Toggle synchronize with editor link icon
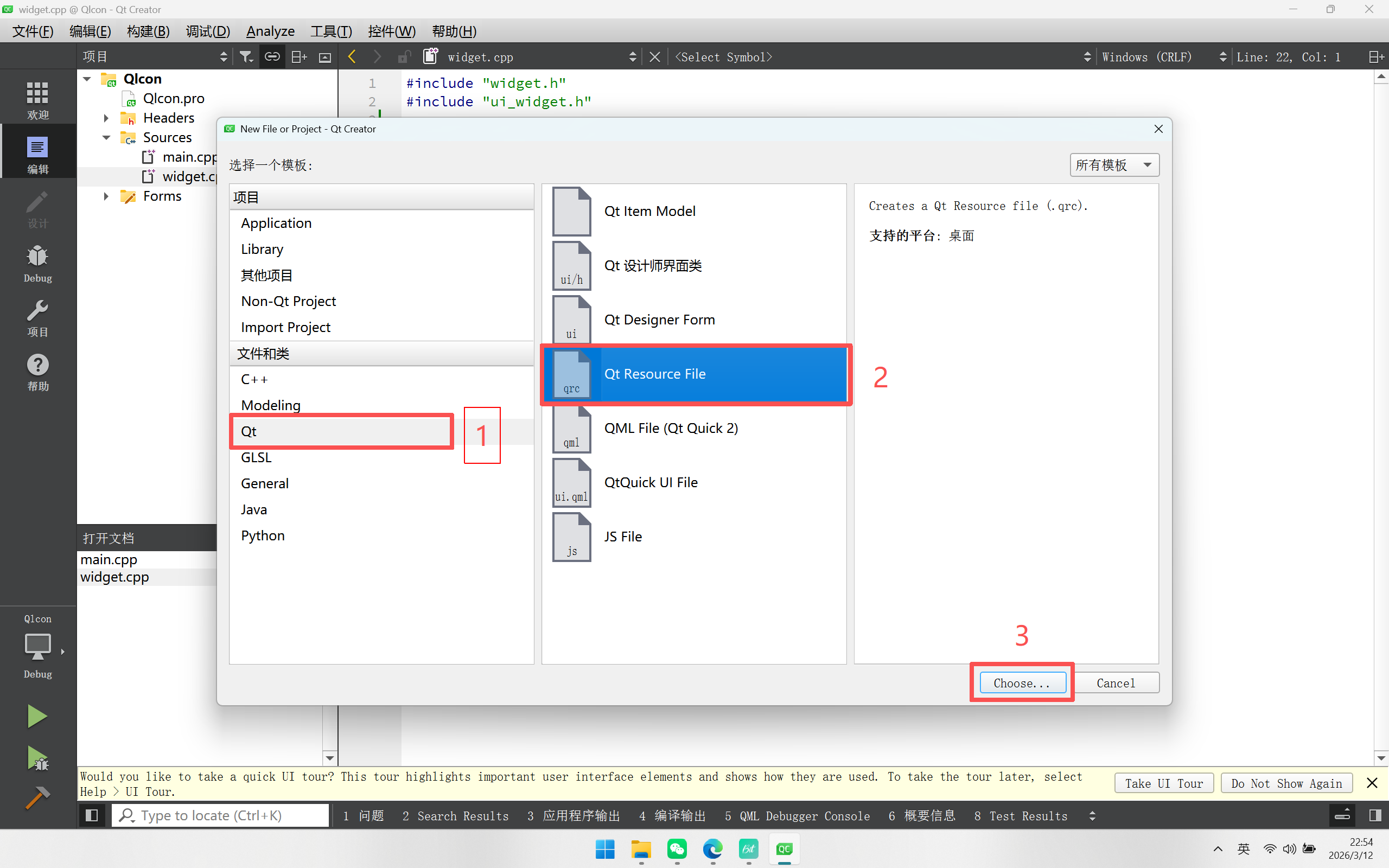This screenshot has width=1389, height=868. pyautogui.click(x=272, y=57)
